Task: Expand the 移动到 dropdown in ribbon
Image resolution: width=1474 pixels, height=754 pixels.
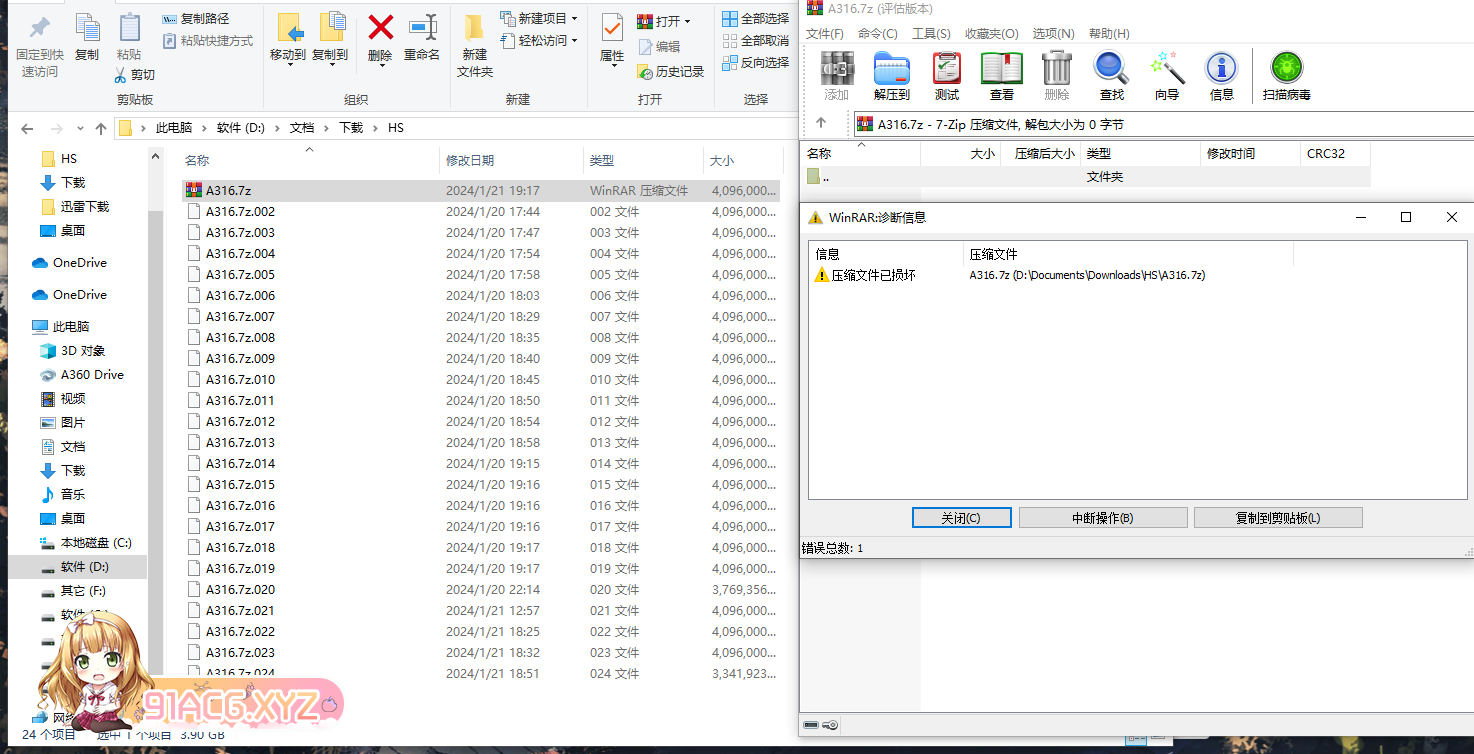Action: click(x=288, y=56)
